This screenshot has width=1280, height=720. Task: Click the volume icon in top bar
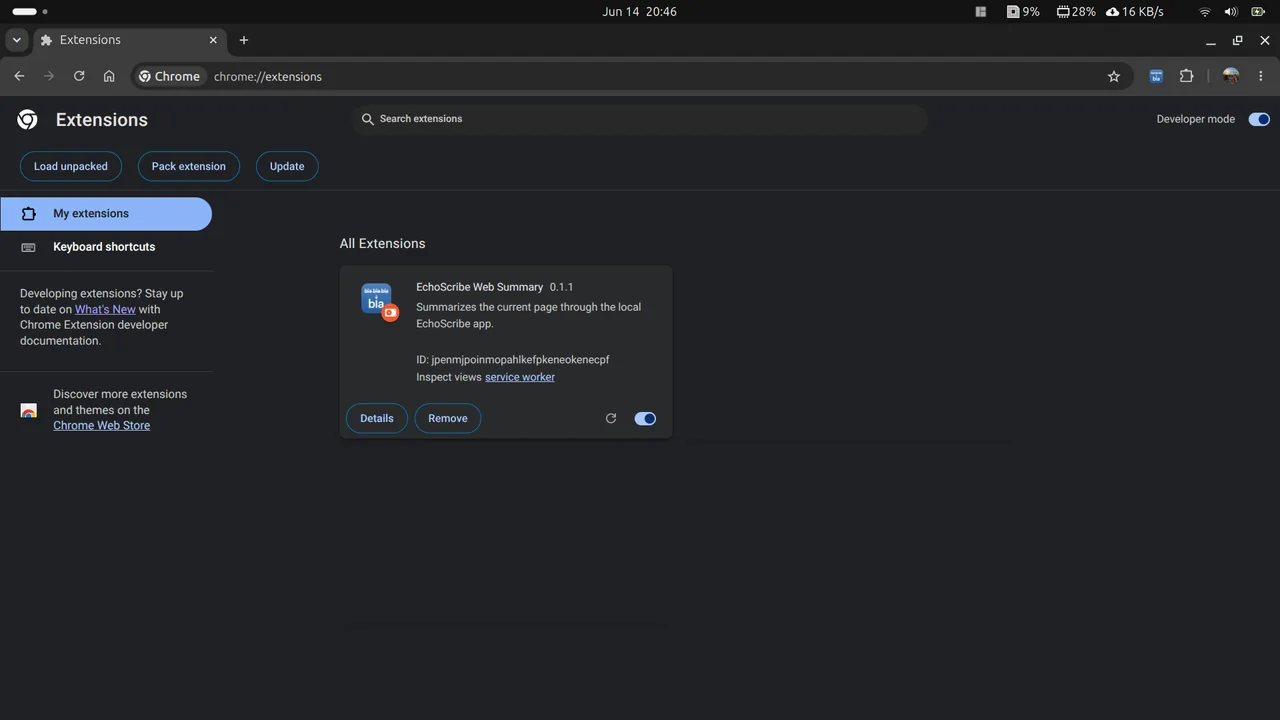(1230, 12)
